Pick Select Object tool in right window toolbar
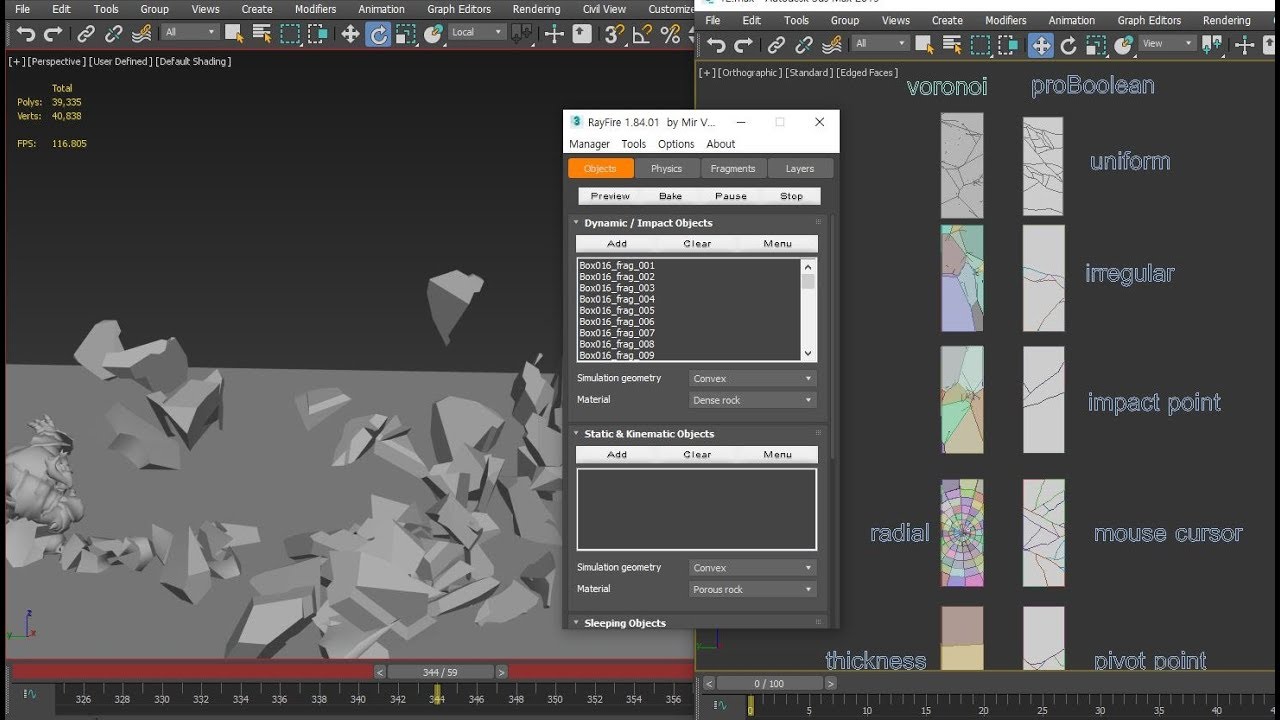The image size is (1280, 720). coord(925,44)
